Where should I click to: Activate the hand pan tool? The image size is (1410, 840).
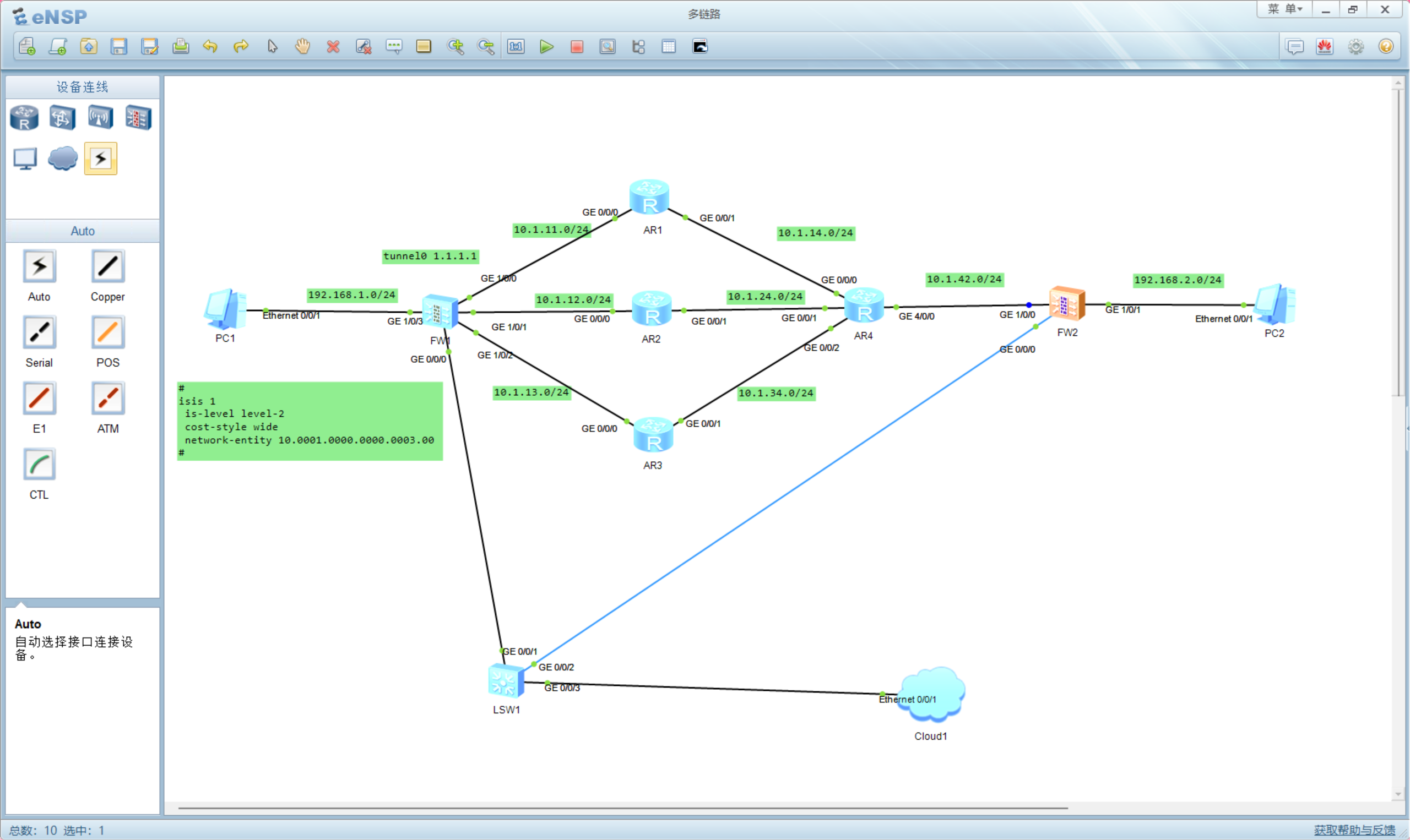[x=302, y=46]
